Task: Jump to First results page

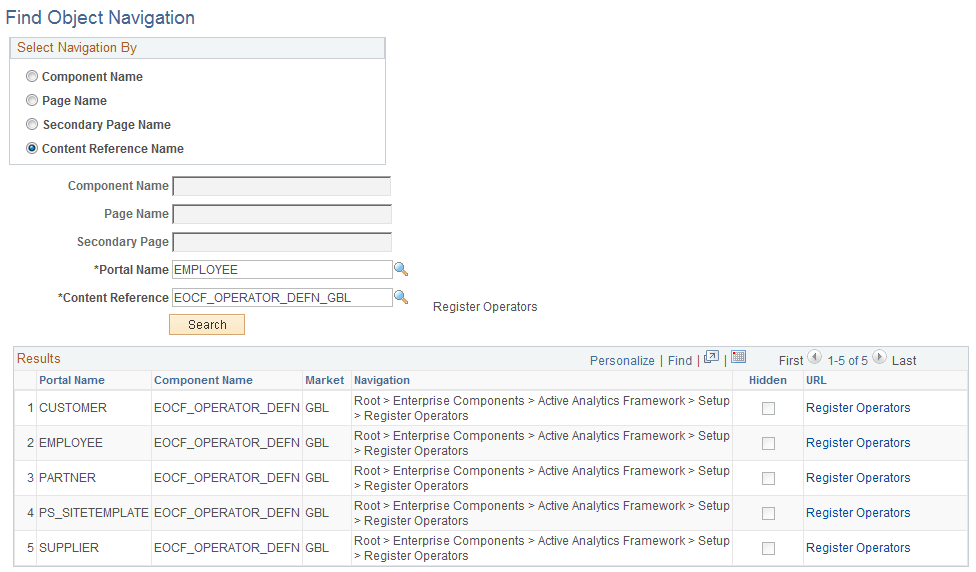Action: coord(791,360)
